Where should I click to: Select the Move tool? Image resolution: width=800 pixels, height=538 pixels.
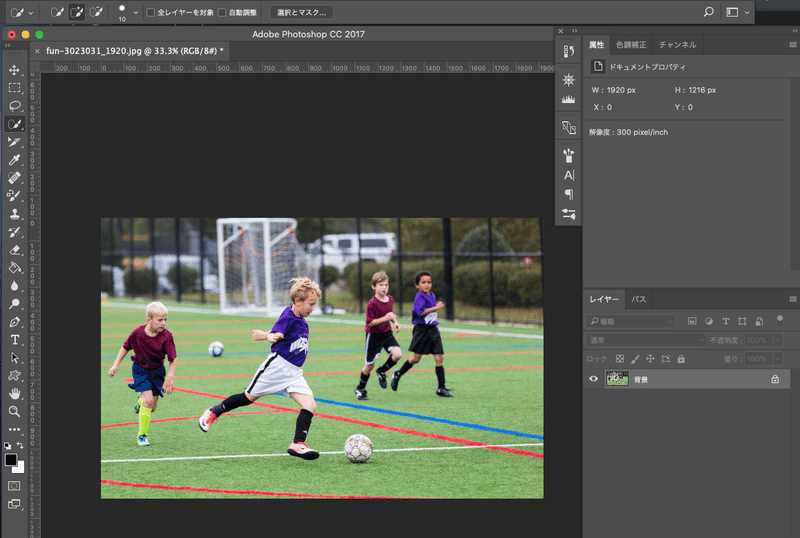14,70
